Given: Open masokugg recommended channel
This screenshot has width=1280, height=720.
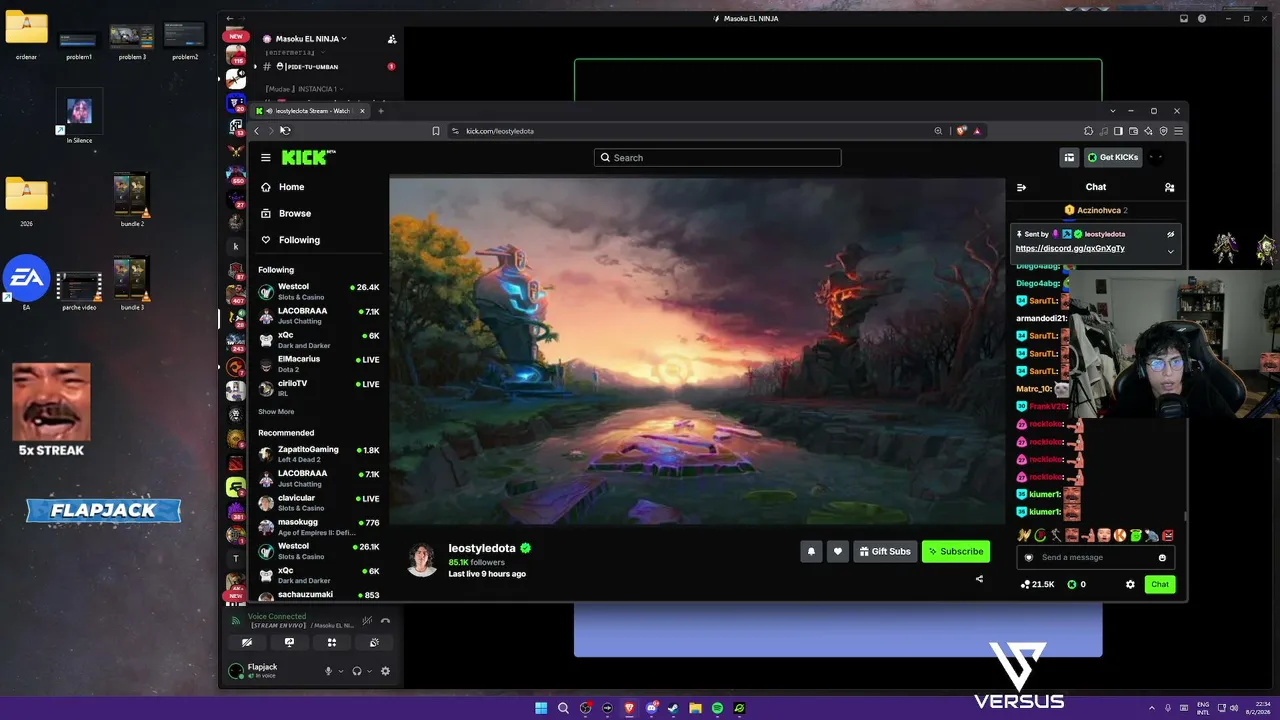Looking at the screenshot, I should coord(319,527).
